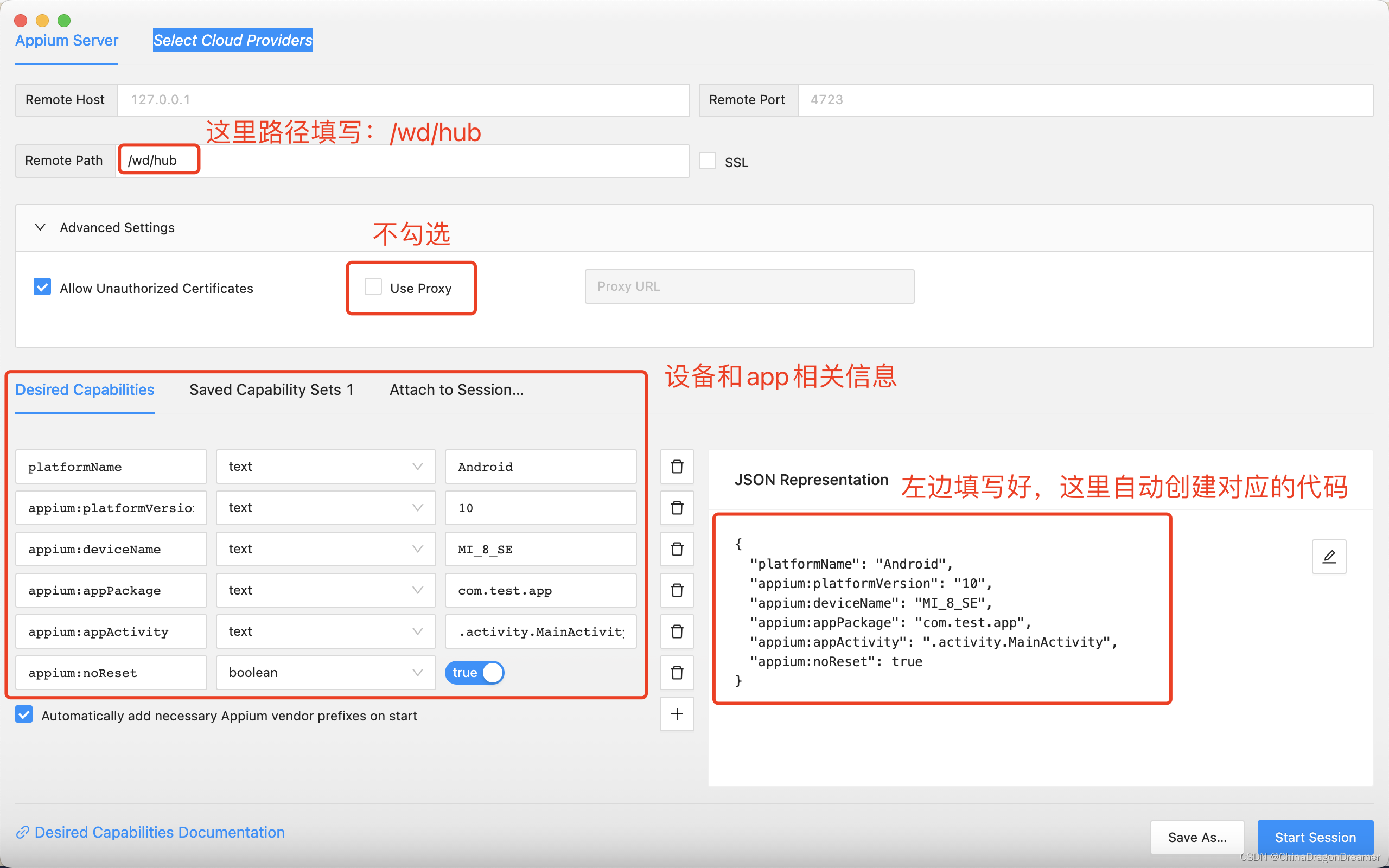Delete the platformName capability row
Screen dimensions: 1389x868
(677, 467)
